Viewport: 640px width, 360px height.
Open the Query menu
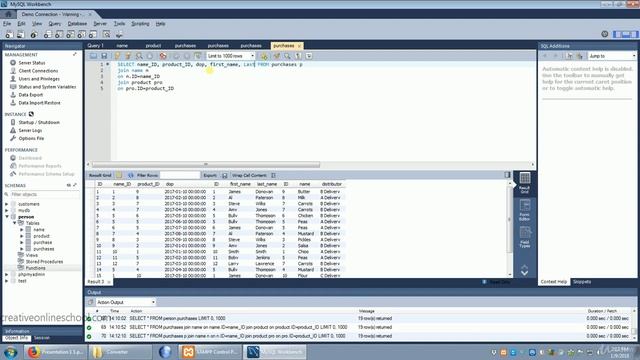(x=54, y=24)
